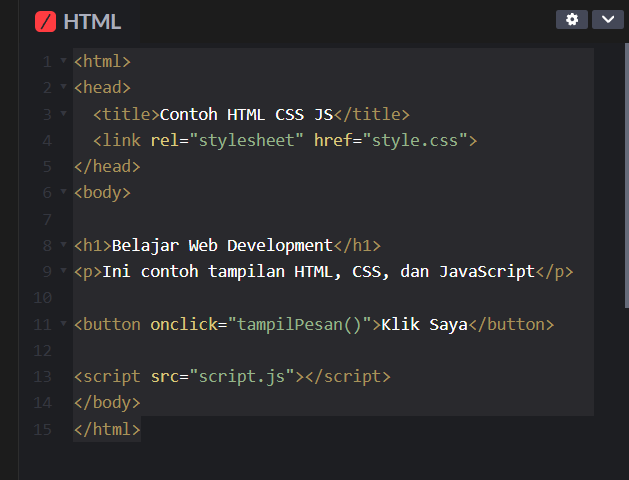This screenshot has width=629, height=480.
Task: Click the empty line 7 in the editor
Action: [300, 218]
